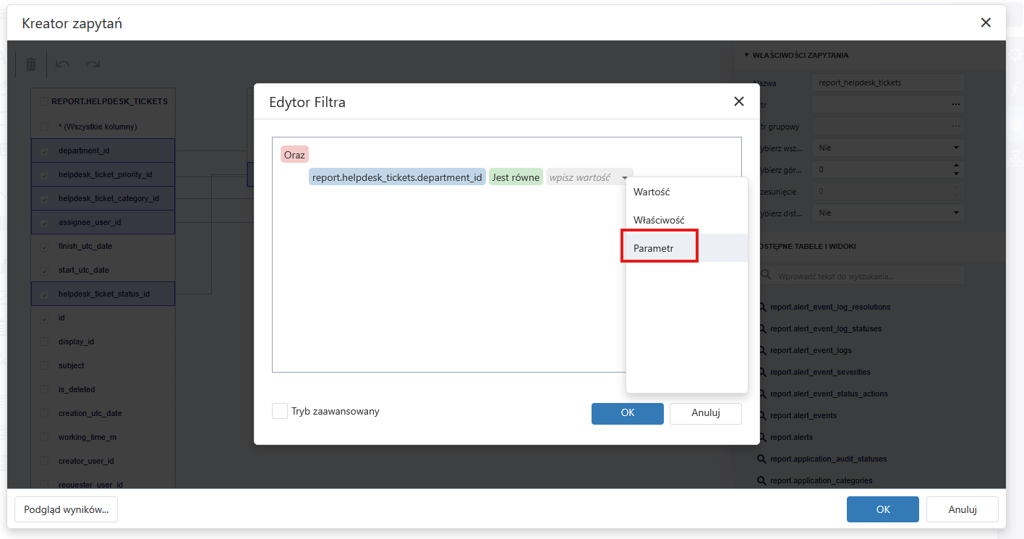Collapse the Właściwości zapytania section
1024x539 pixels.
pos(746,56)
